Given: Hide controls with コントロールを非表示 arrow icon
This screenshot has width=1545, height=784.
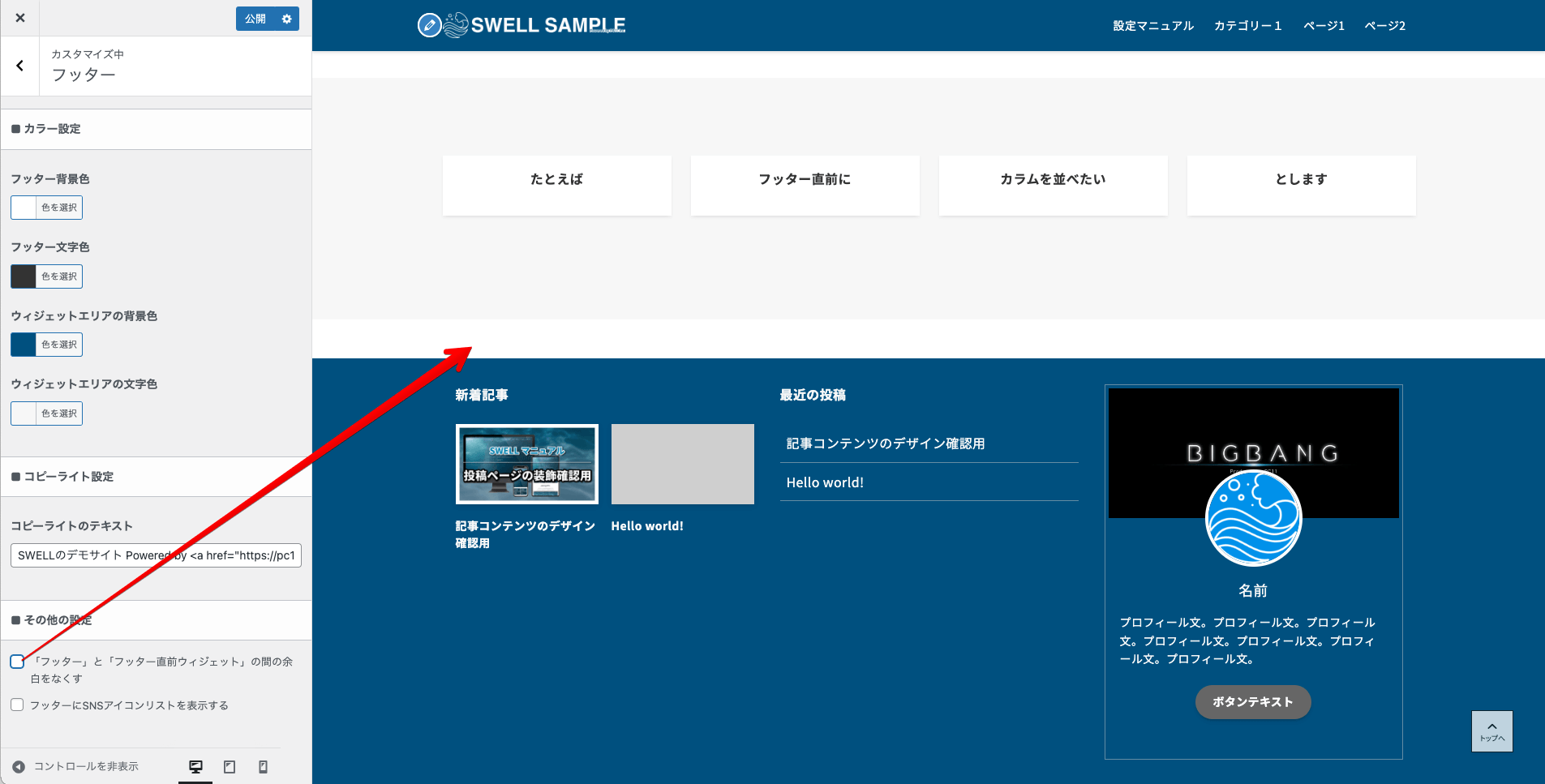Looking at the screenshot, I should (x=18, y=765).
